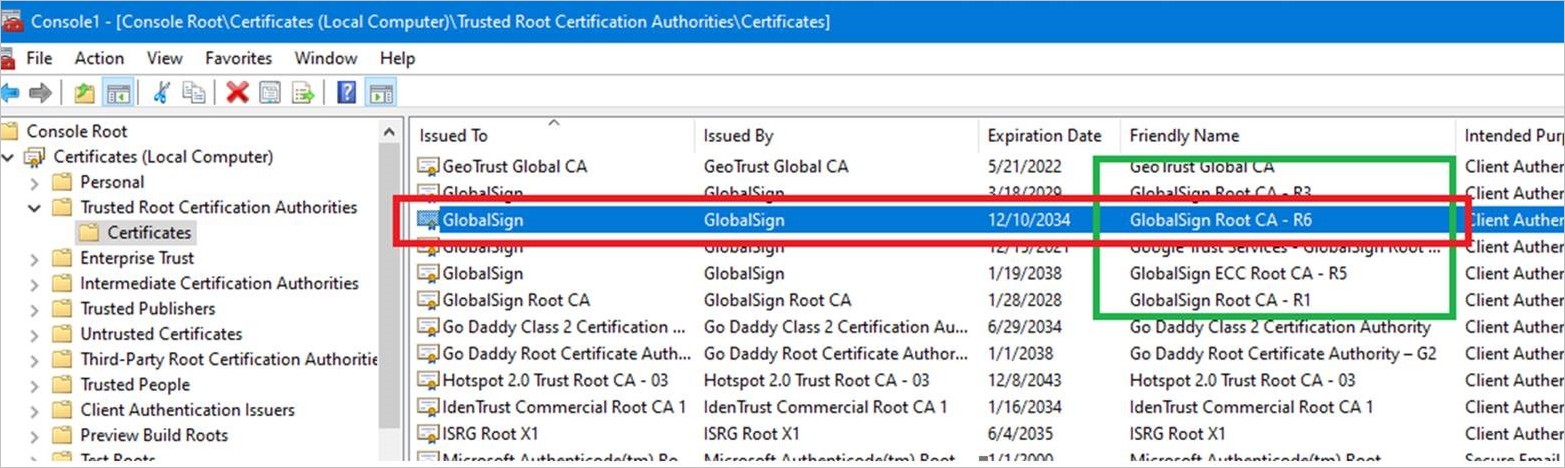Image resolution: width=1565 pixels, height=468 pixels.
Task: Expand the Trusted People arrow
Action: pyautogui.click(x=36, y=385)
